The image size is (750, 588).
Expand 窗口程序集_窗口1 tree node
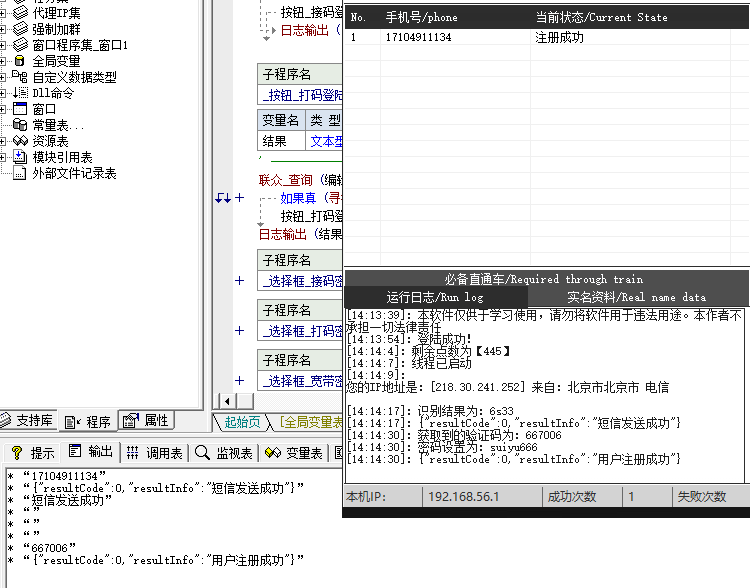click(2, 45)
